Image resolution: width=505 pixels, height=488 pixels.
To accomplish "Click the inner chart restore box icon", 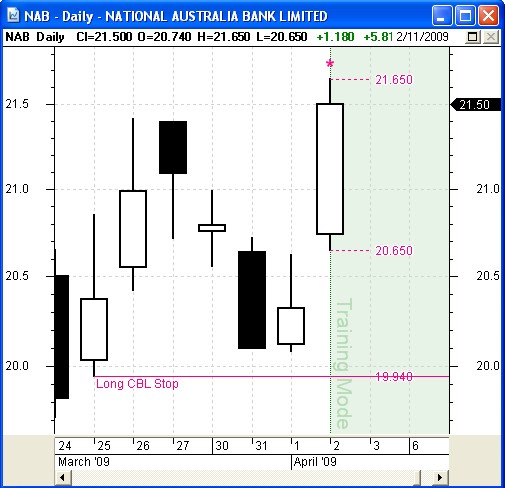I will pos(473,37).
